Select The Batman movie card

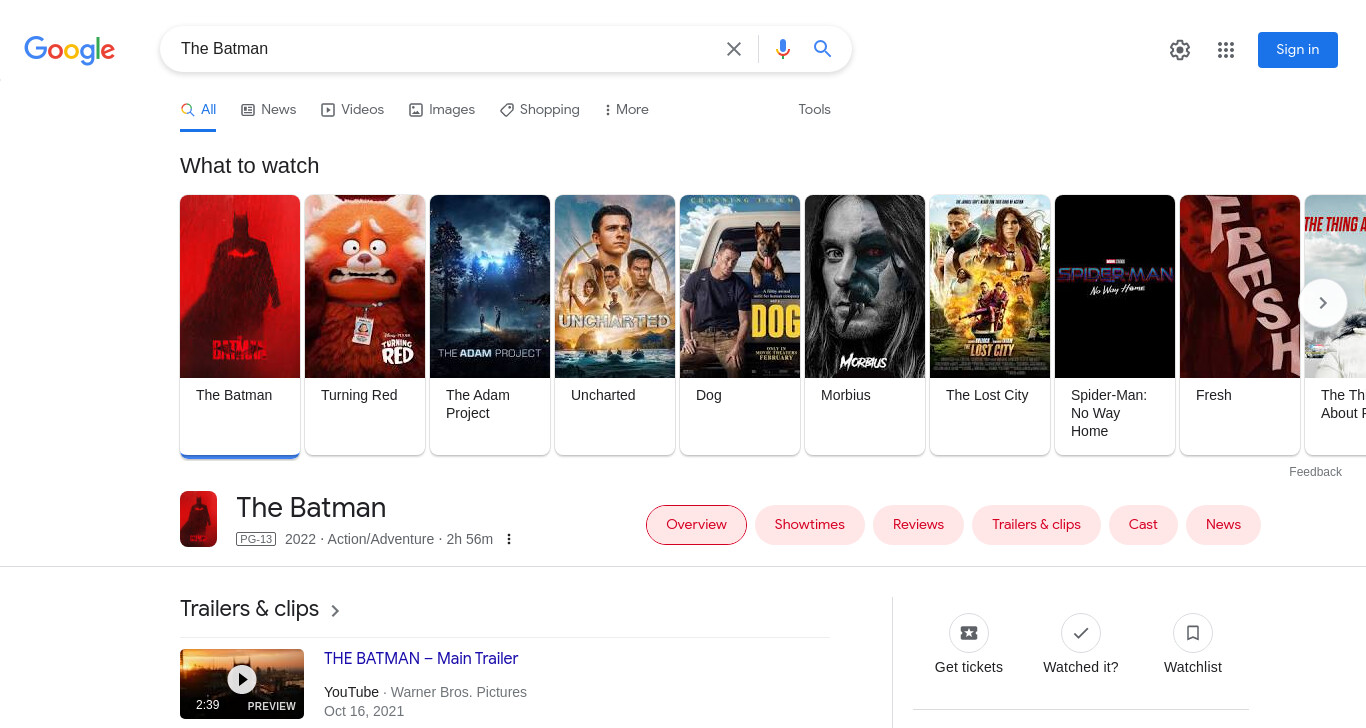pyautogui.click(x=240, y=325)
